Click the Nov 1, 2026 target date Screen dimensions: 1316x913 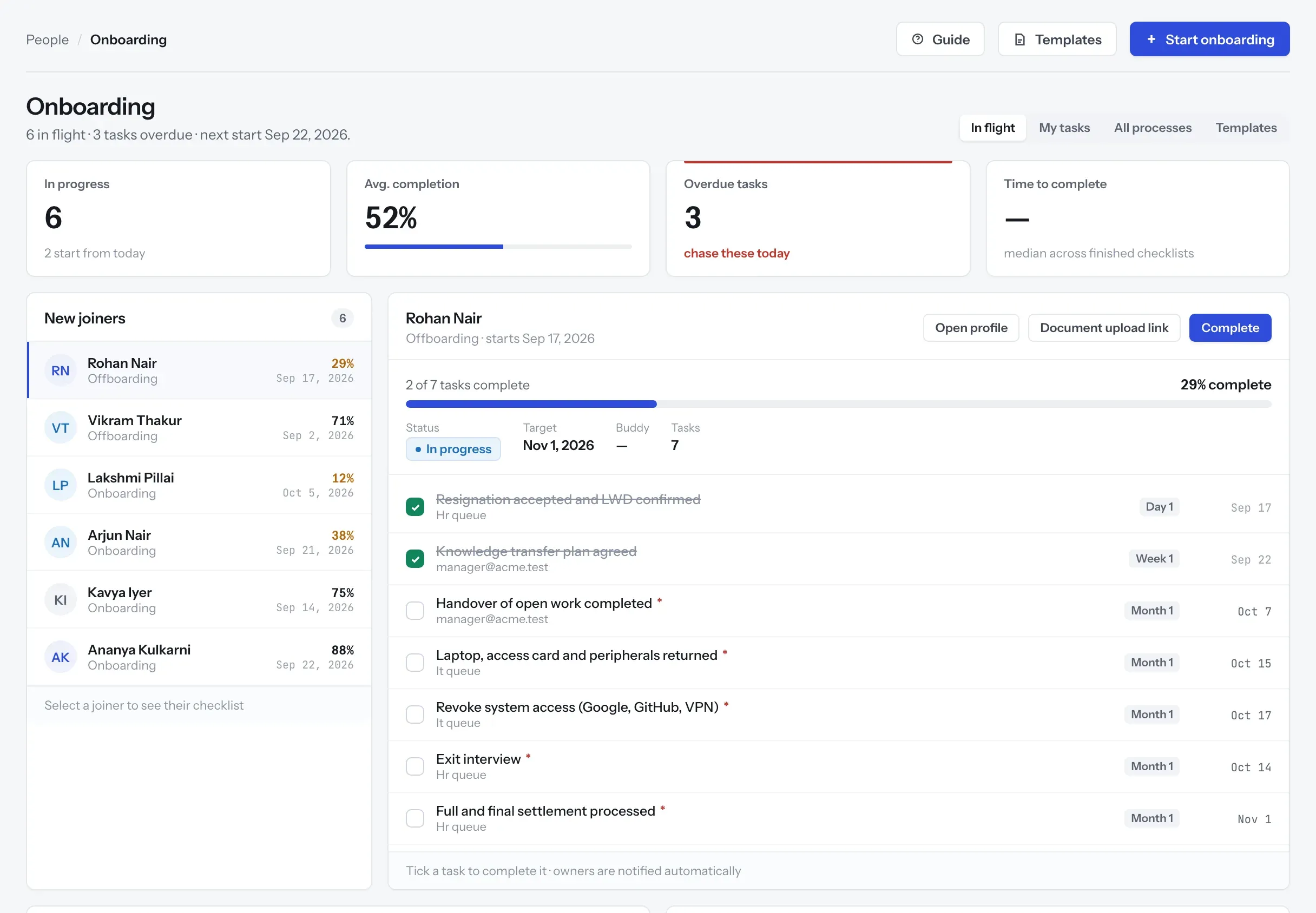coord(558,445)
